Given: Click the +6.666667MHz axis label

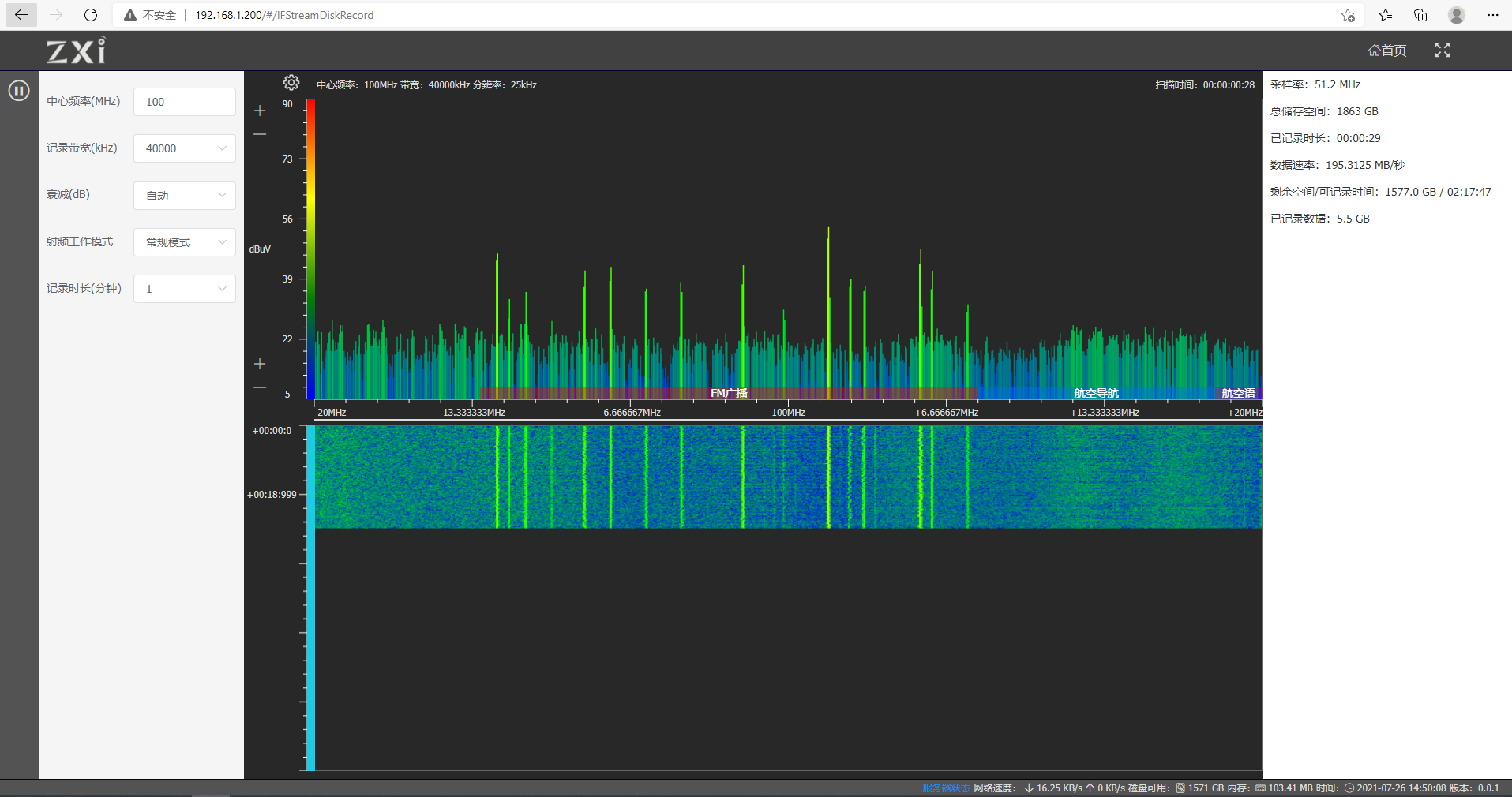Looking at the screenshot, I should click(x=947, y=413).
